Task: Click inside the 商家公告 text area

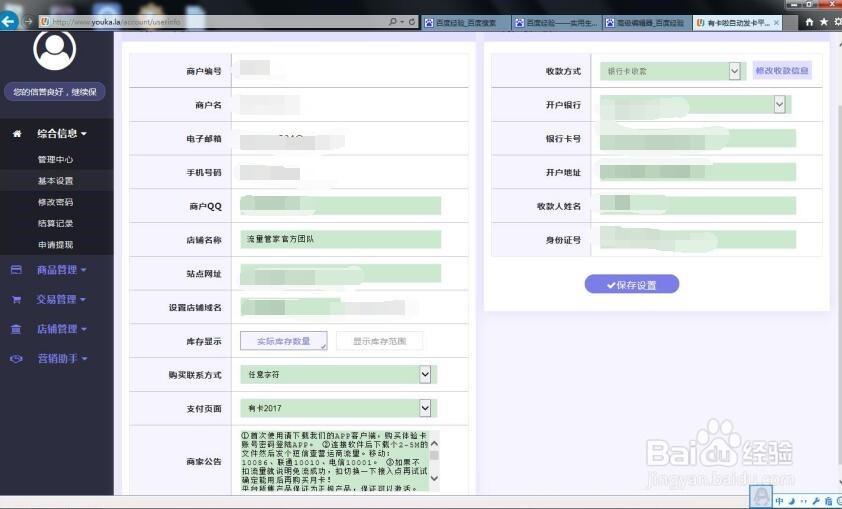Action: [x=334, y=461]
